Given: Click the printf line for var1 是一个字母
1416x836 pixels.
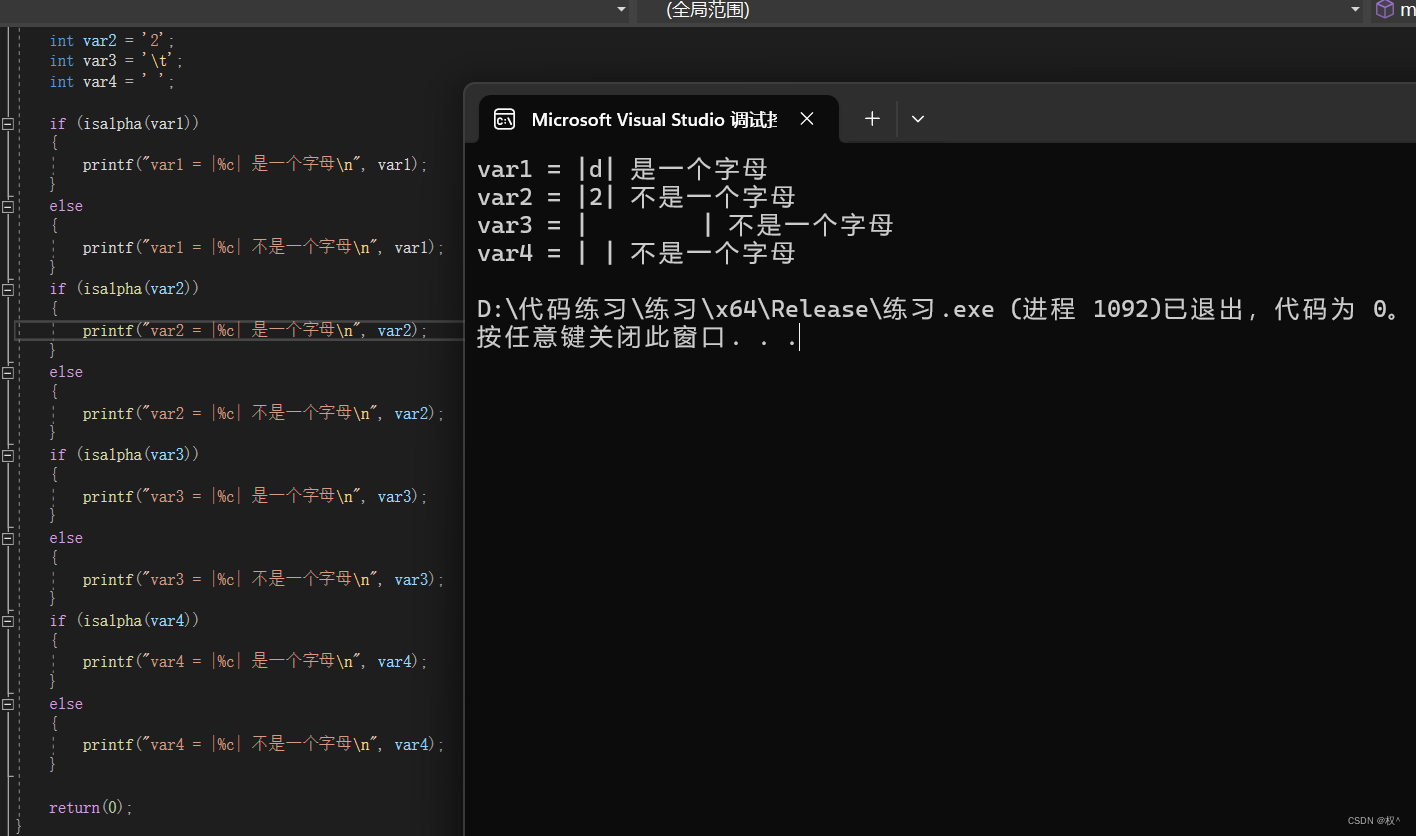Looking at the screenshot, I should pyautogui.click(x=255, y=165).
